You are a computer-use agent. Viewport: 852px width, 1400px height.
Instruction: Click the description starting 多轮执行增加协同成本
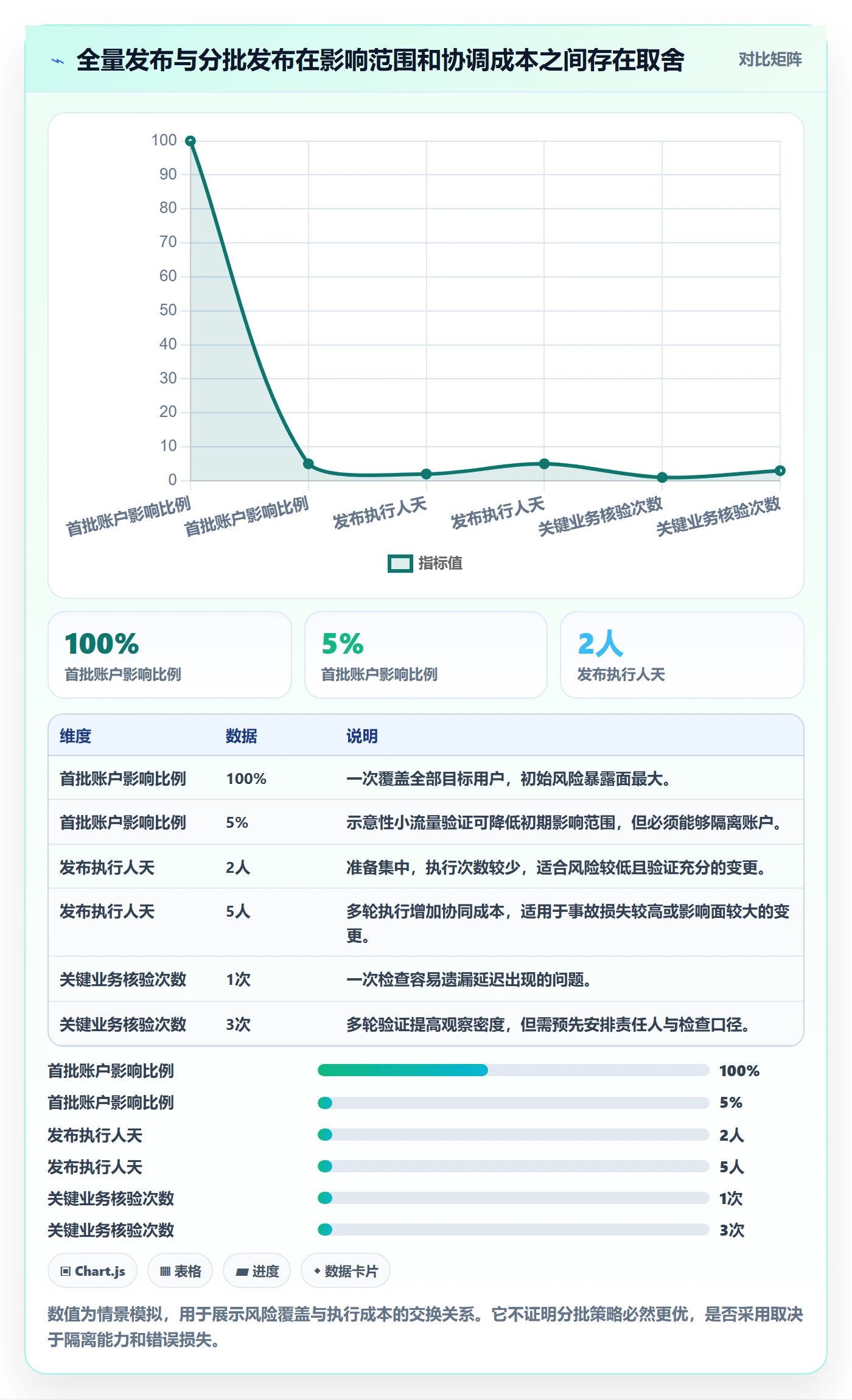[568, 923]
